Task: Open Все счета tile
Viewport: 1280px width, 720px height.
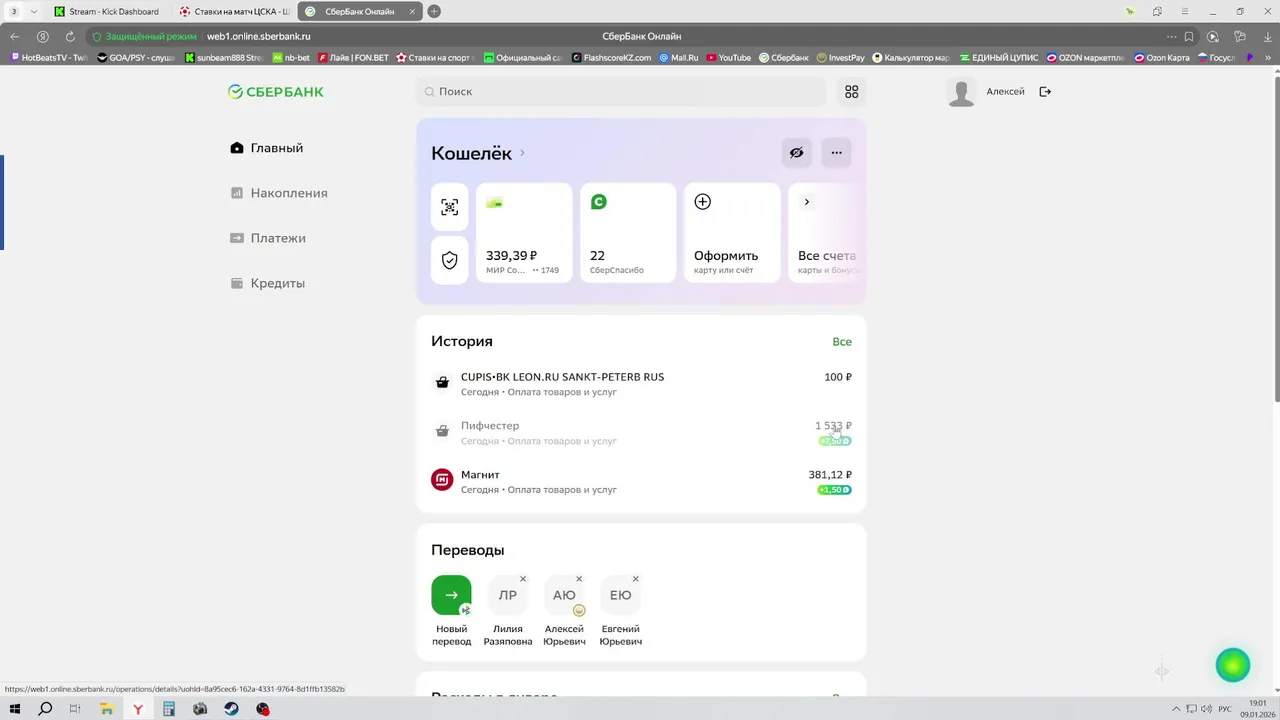Action: (826, 233)
